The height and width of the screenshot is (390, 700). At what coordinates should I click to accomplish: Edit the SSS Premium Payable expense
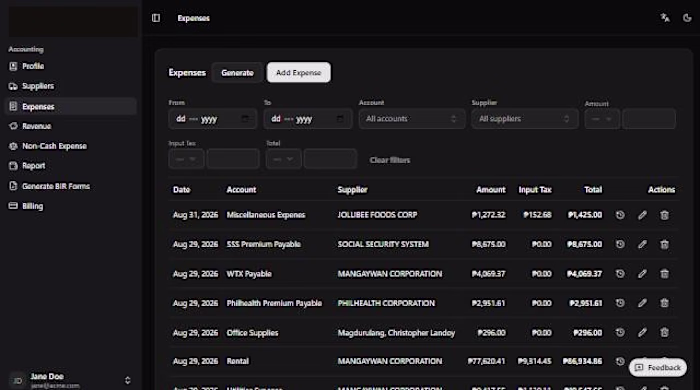pos(642,244)
